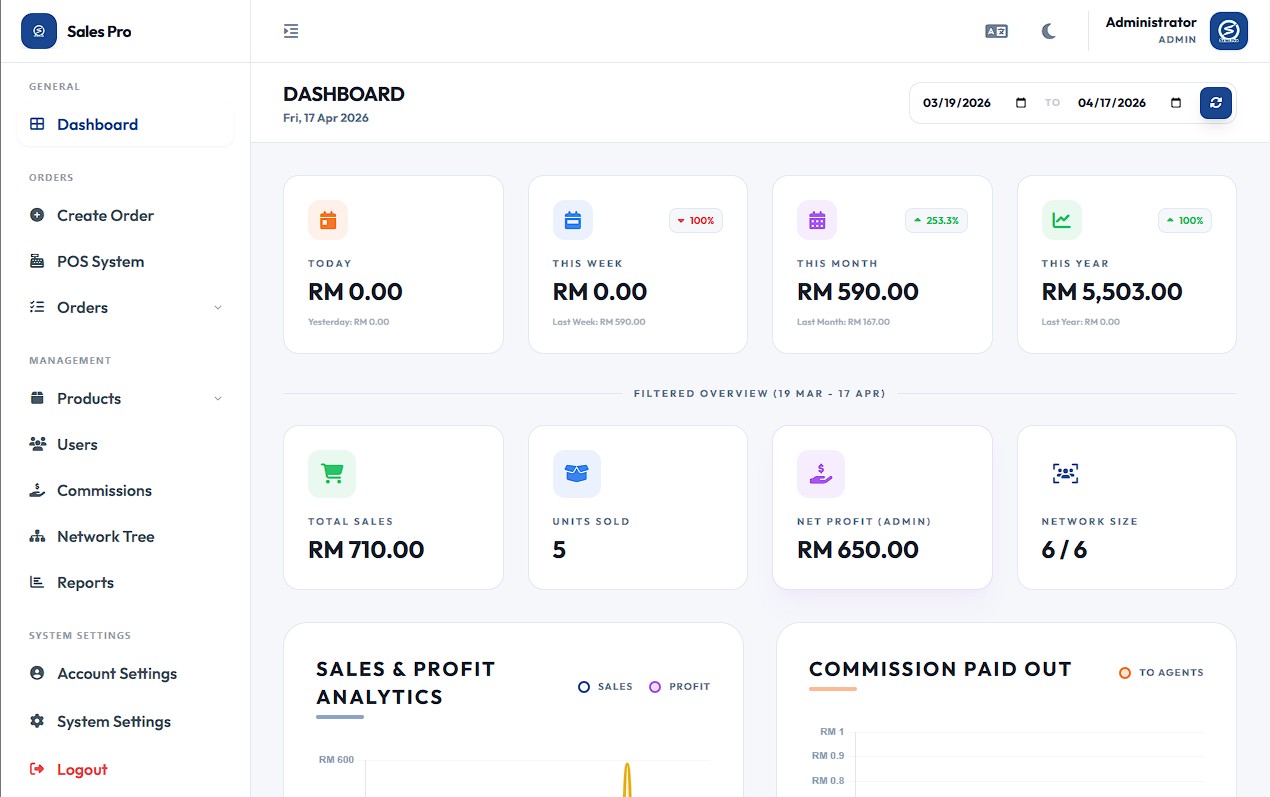Open the Commissions section
This screenshot has width=1270, height=797.
click(x=102, y=490)
